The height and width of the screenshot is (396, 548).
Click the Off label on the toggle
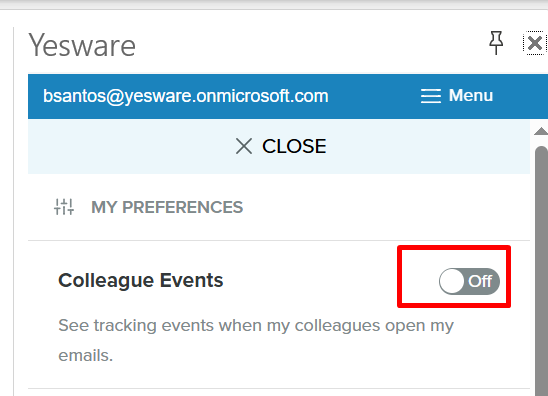point(480,281)
